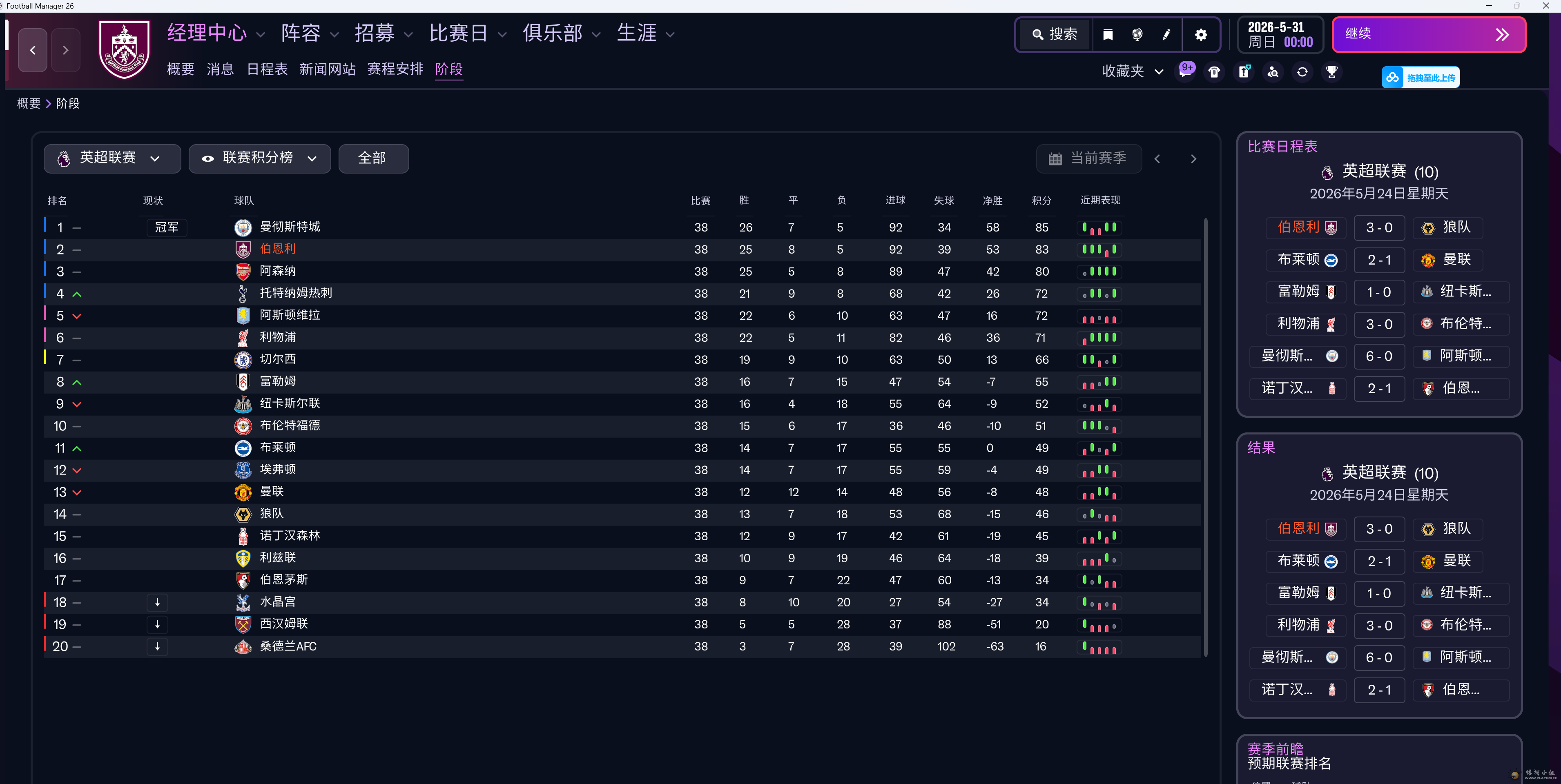Viewport: 1561px width, 784px height.
Task: Click relegation arrow icon for 桑德兰AFC
Action: coord(158,646)
